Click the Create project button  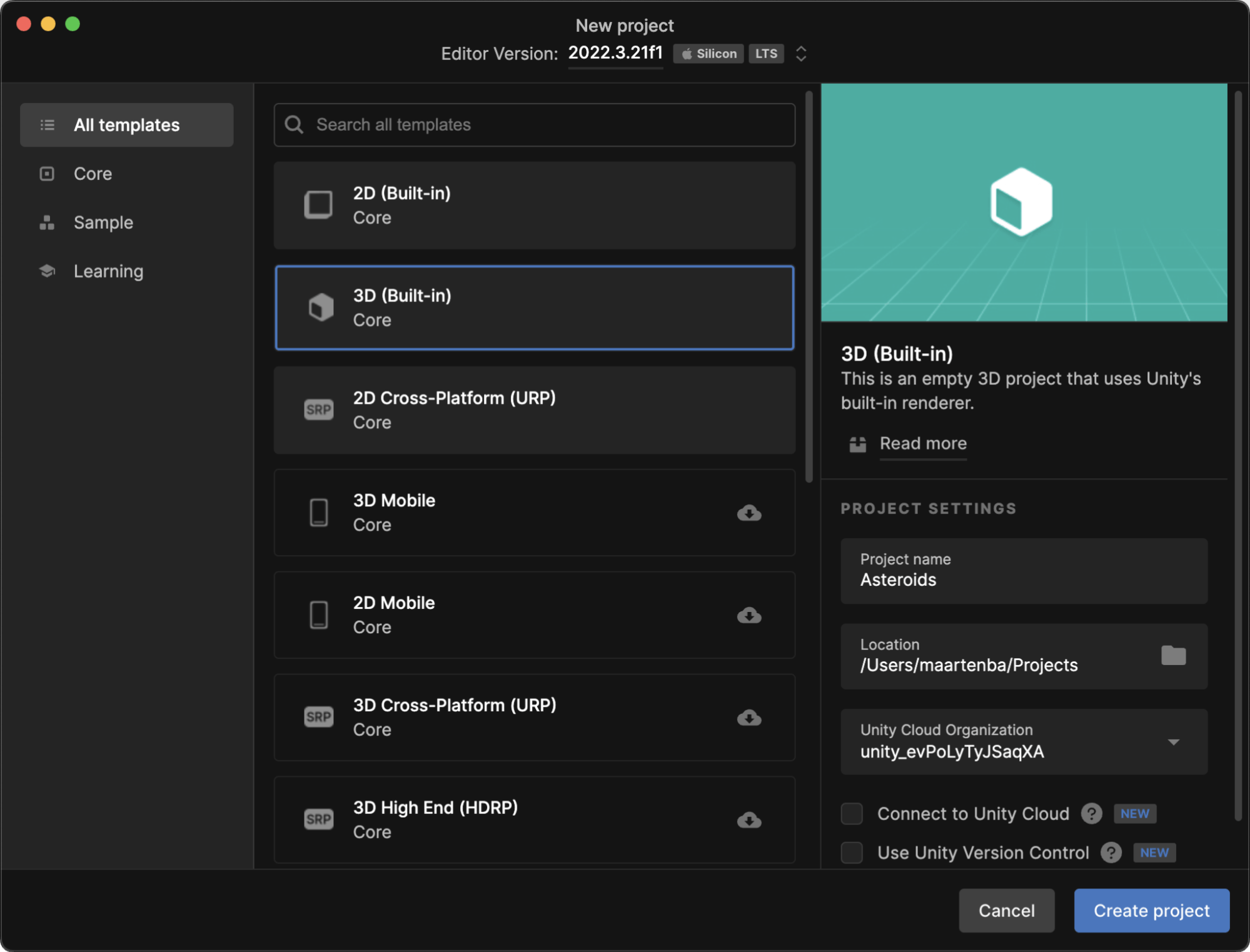(x=1153, y=911)
